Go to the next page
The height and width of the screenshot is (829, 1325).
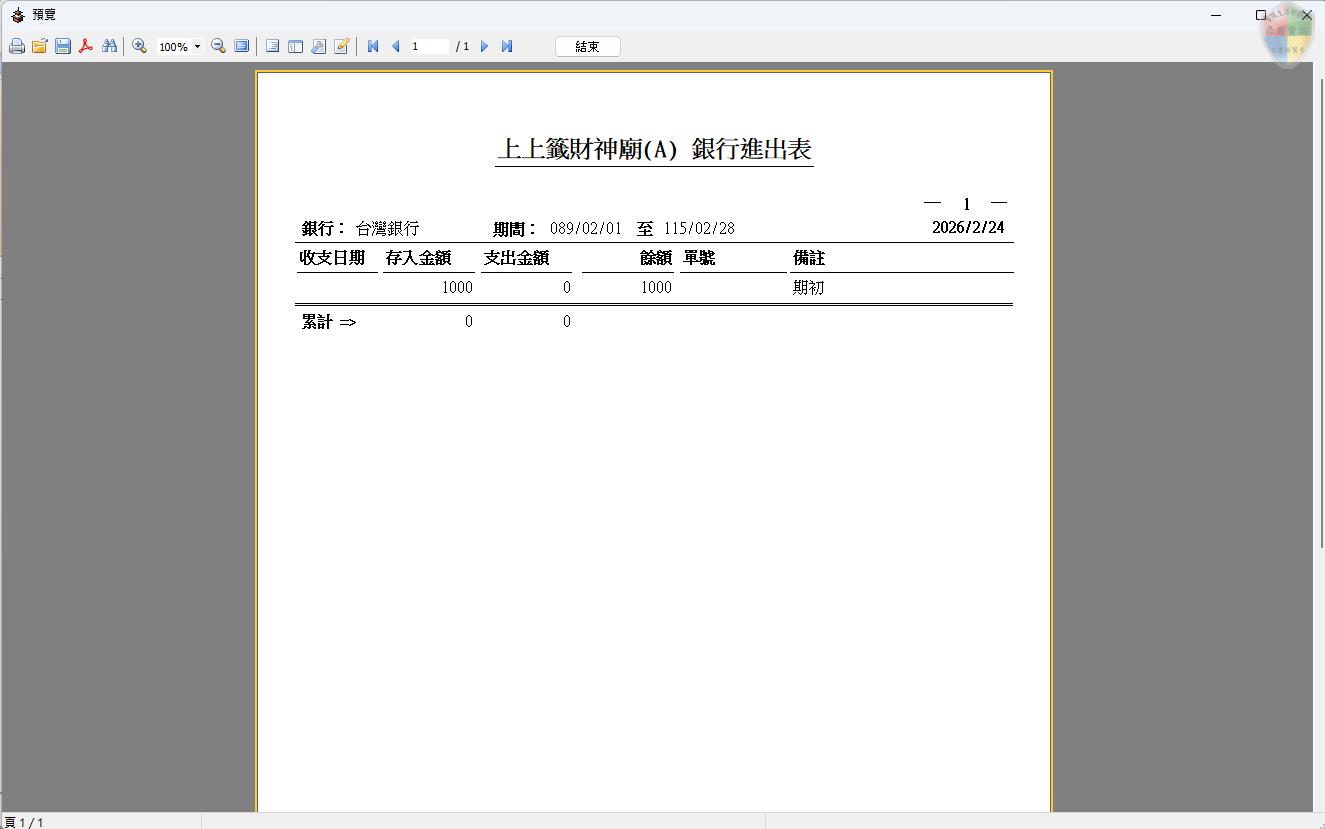pyautogui.click(x=485, y=46)
